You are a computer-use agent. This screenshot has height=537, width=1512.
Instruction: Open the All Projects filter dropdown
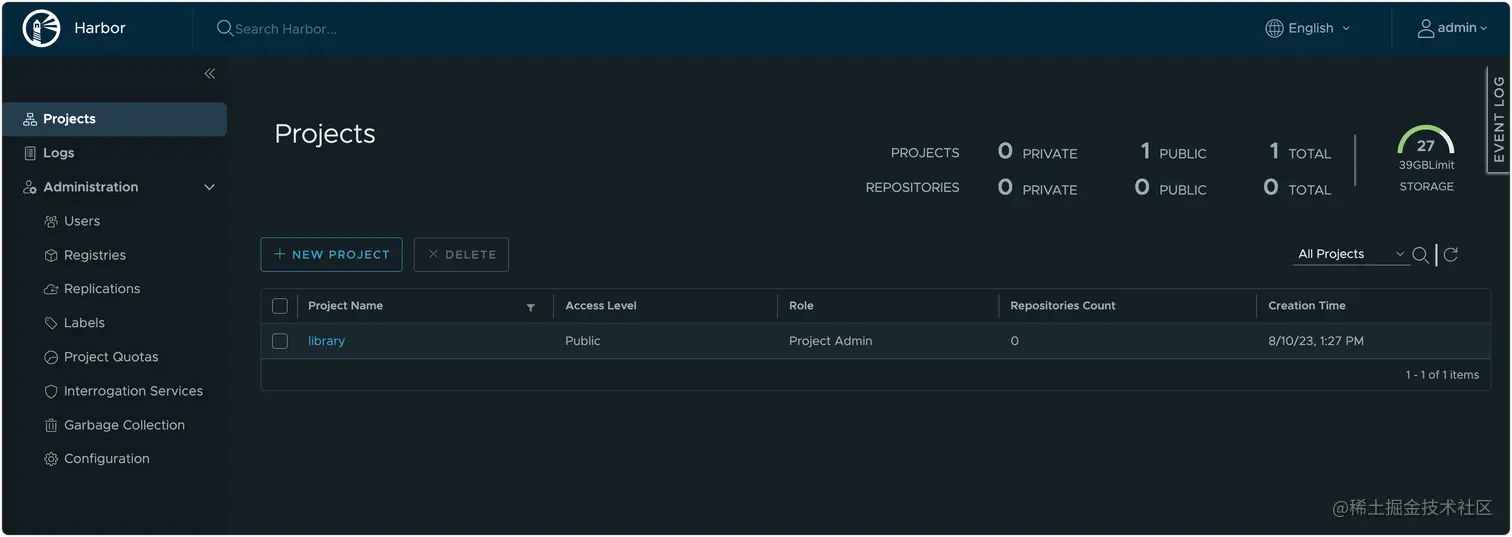[1350, 254]
